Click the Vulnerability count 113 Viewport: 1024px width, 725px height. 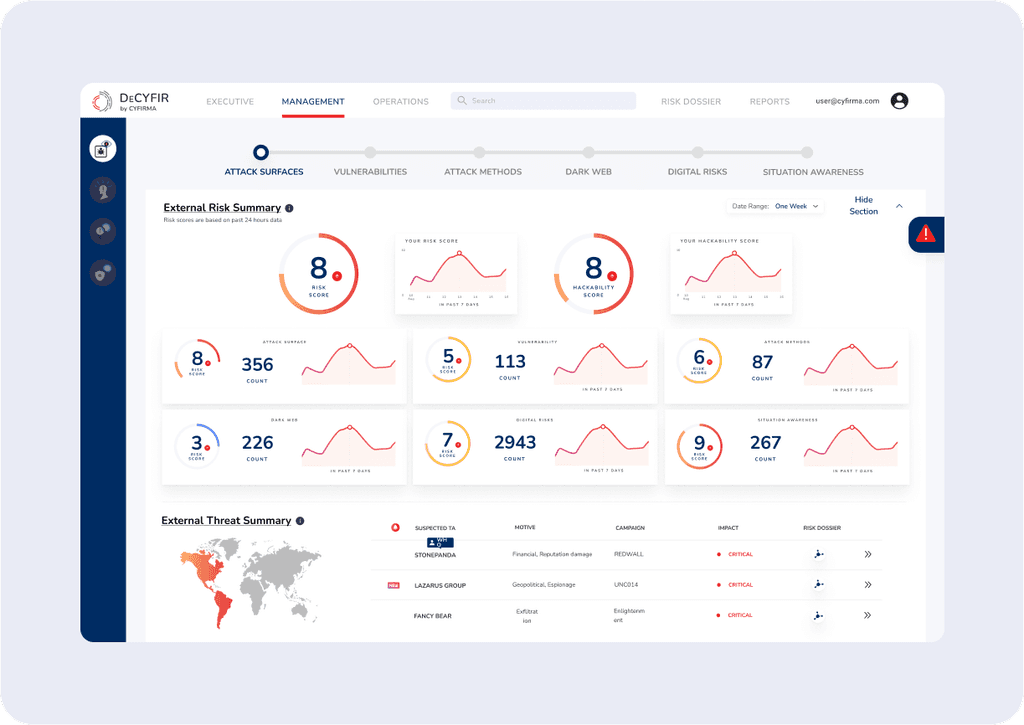[x=510, y=362]
